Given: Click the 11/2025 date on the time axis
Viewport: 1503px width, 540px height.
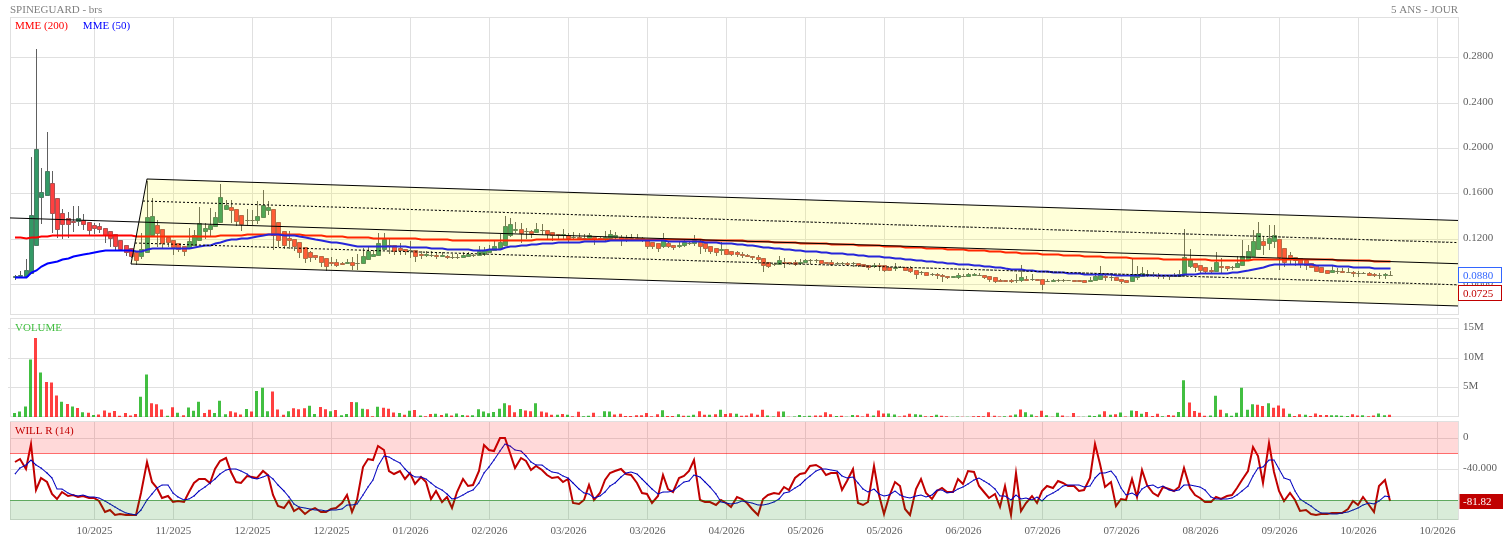Looking at the screenshot, I should coord(173,530).
